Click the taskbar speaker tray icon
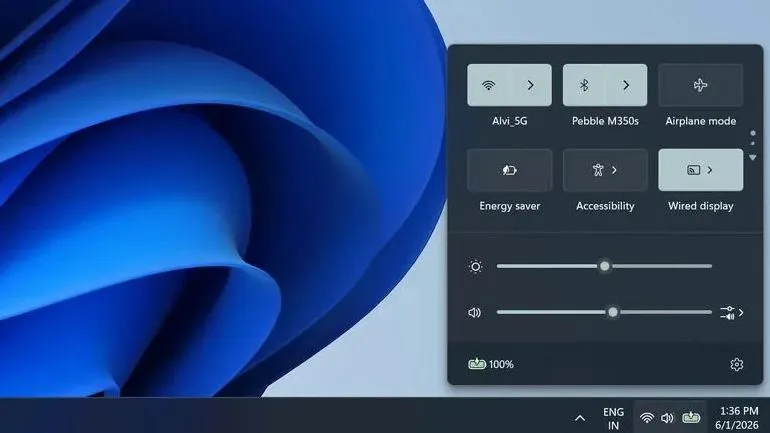 click(667, 418)
